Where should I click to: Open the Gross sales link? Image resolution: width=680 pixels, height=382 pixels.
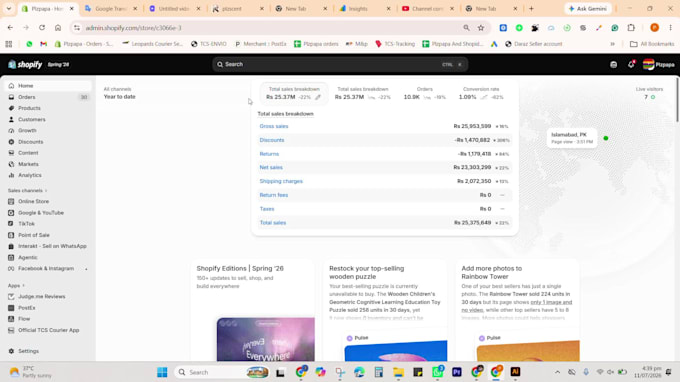[x=274, y=126]
